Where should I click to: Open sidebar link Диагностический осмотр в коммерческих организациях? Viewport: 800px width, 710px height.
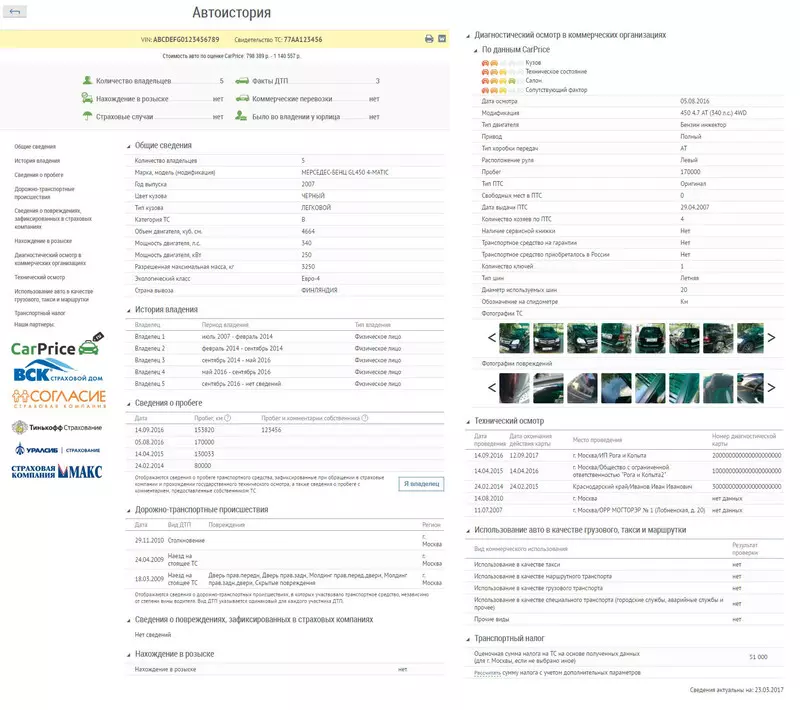click(x=50, y=259)
